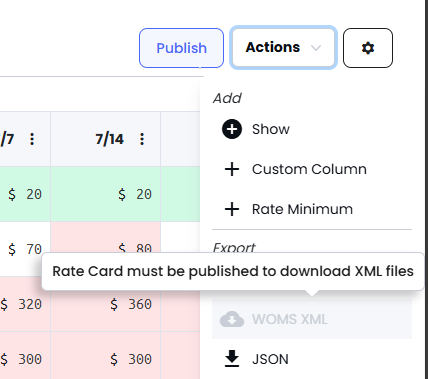This screenshot has height=379, width=428.
Task: Expand the Actions dropdown chevron
Action: pyautogui.click(x=316, y=48)
